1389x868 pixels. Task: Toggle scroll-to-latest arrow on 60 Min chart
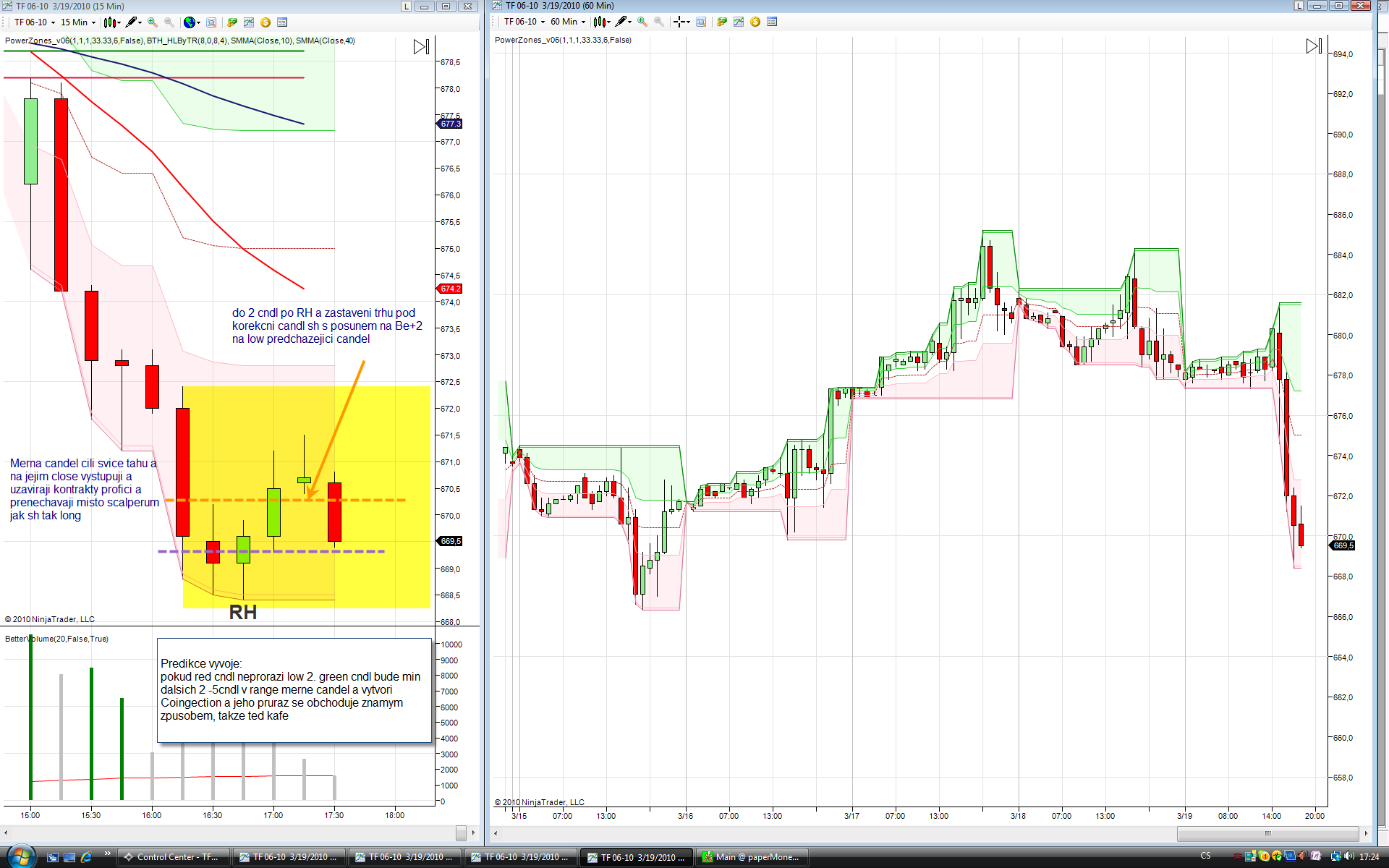pyautogui.click(x=1314, y=46)
